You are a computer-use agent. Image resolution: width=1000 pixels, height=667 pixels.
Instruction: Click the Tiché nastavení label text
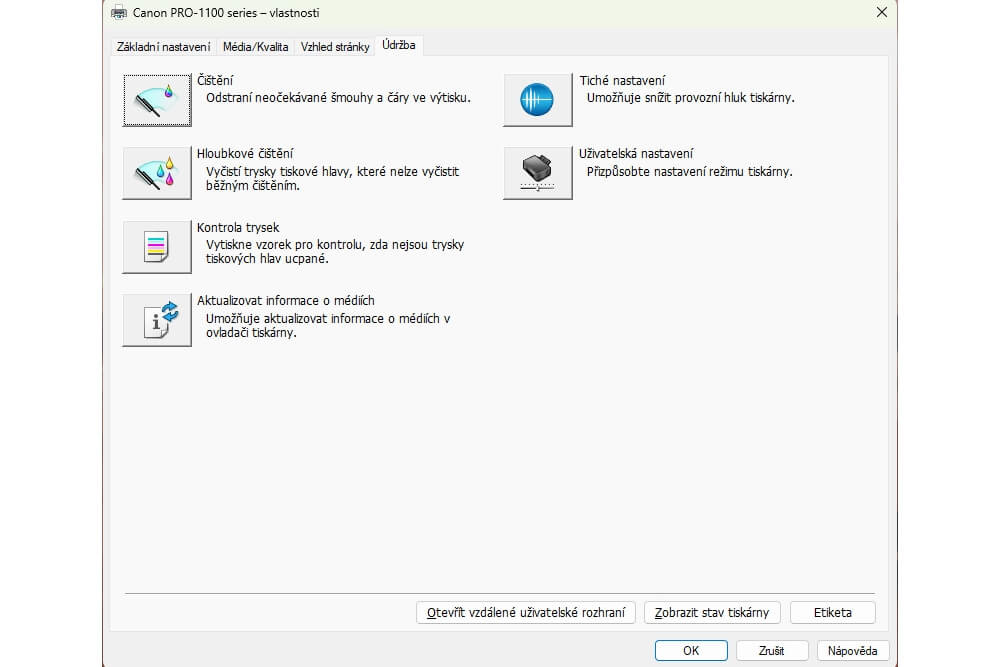[622, 80]
